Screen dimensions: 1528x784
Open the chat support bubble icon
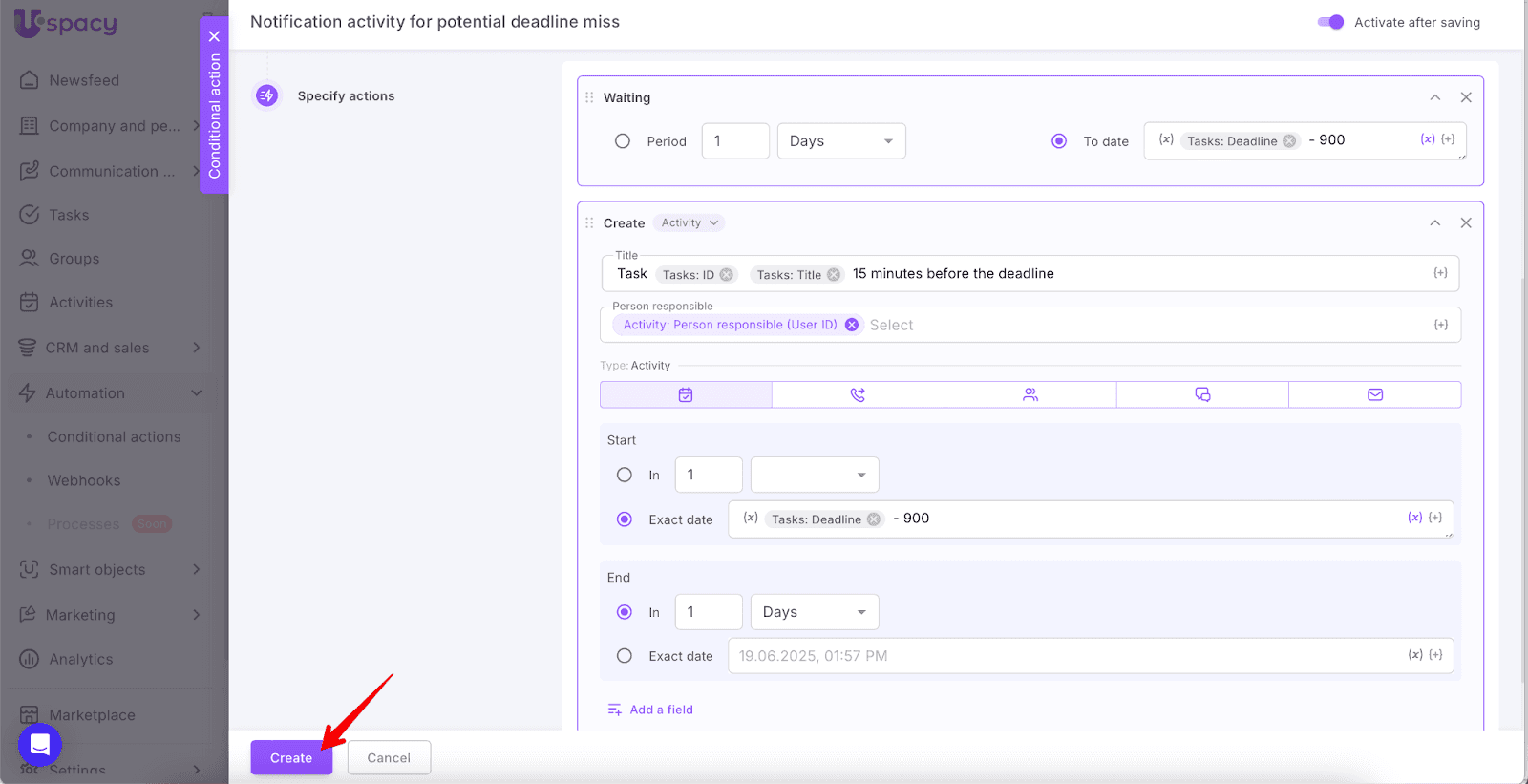(40, 744)
